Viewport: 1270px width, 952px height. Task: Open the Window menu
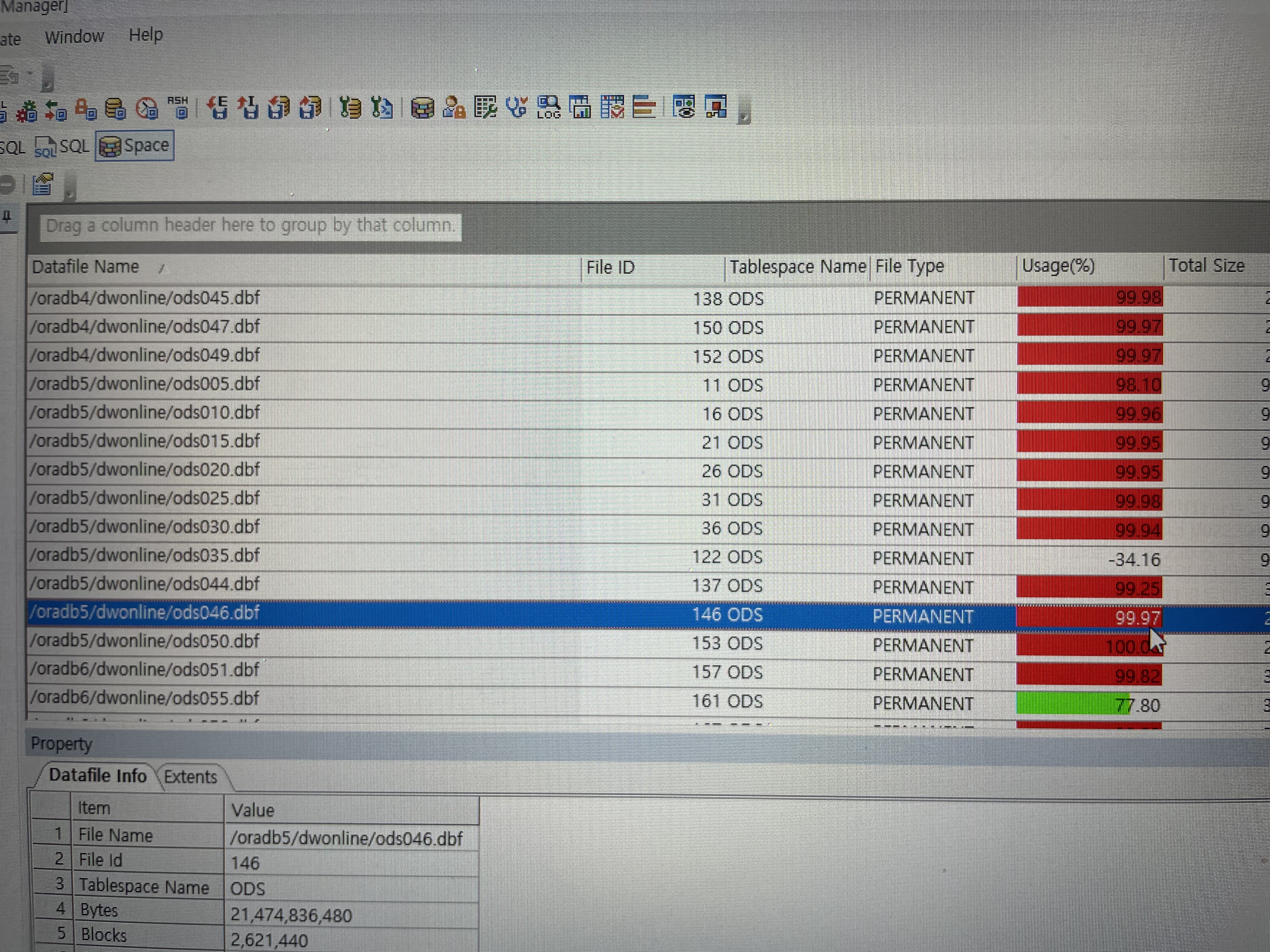[x=75, y=37]
